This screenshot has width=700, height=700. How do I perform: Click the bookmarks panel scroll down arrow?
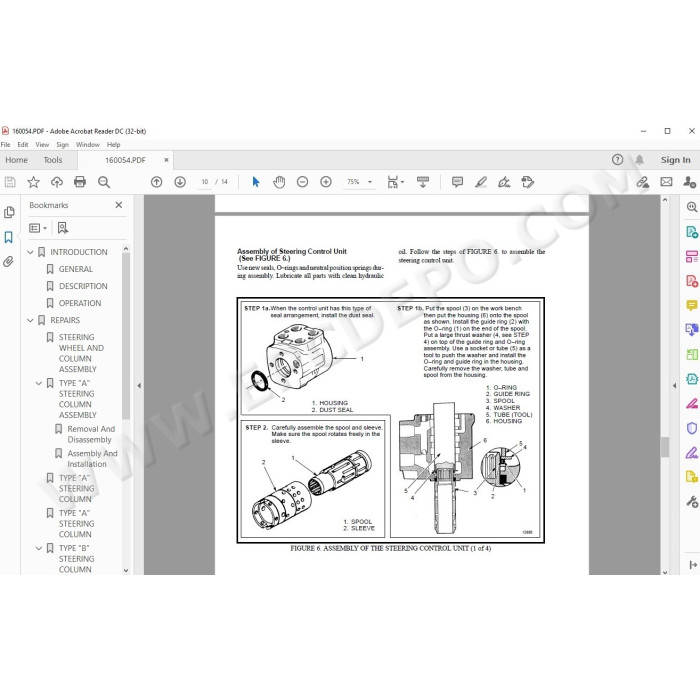[x=125, y=570]
